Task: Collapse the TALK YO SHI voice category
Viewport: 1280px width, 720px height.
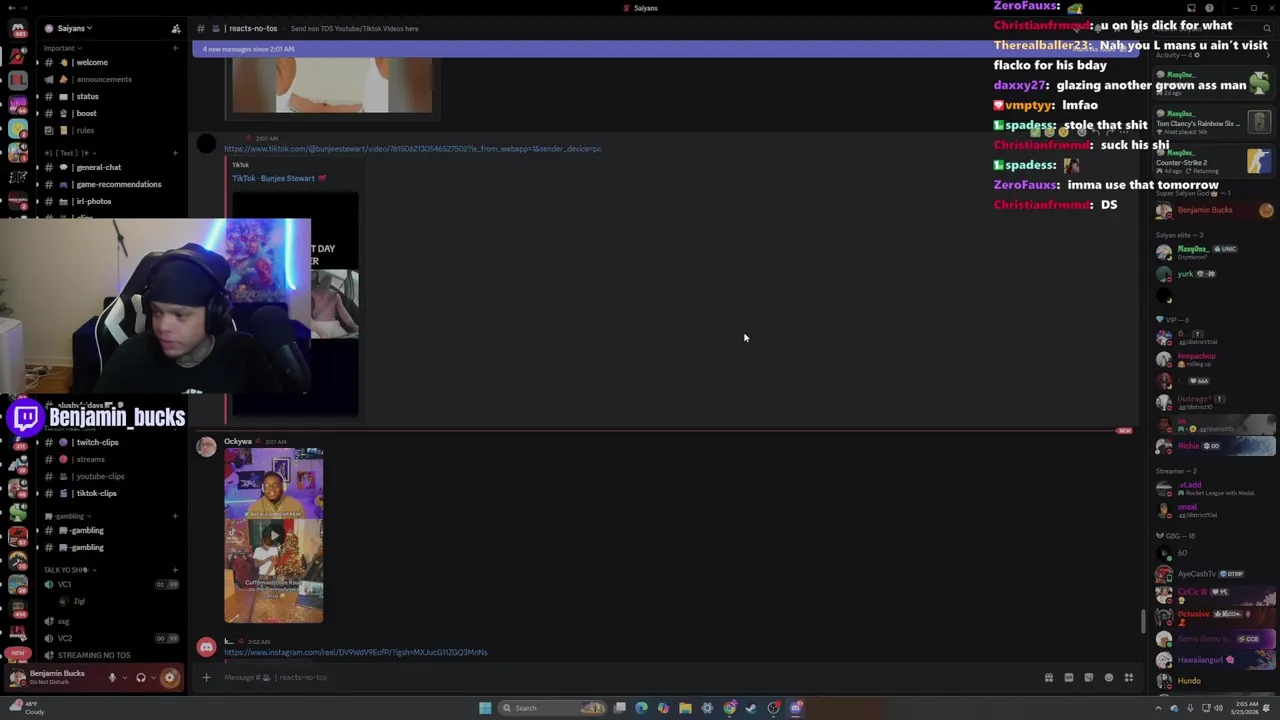Action: tap(68, 570)
